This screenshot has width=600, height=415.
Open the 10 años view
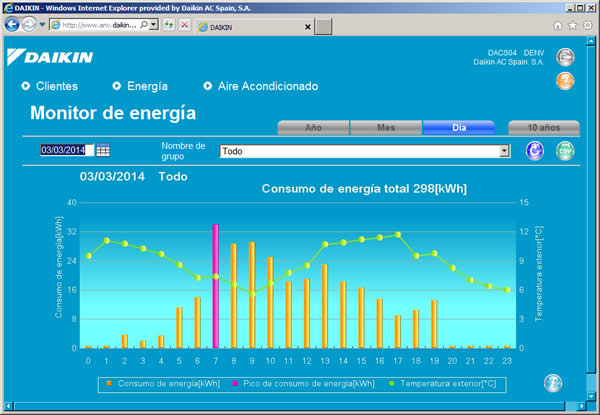click(x=544, y=127)
